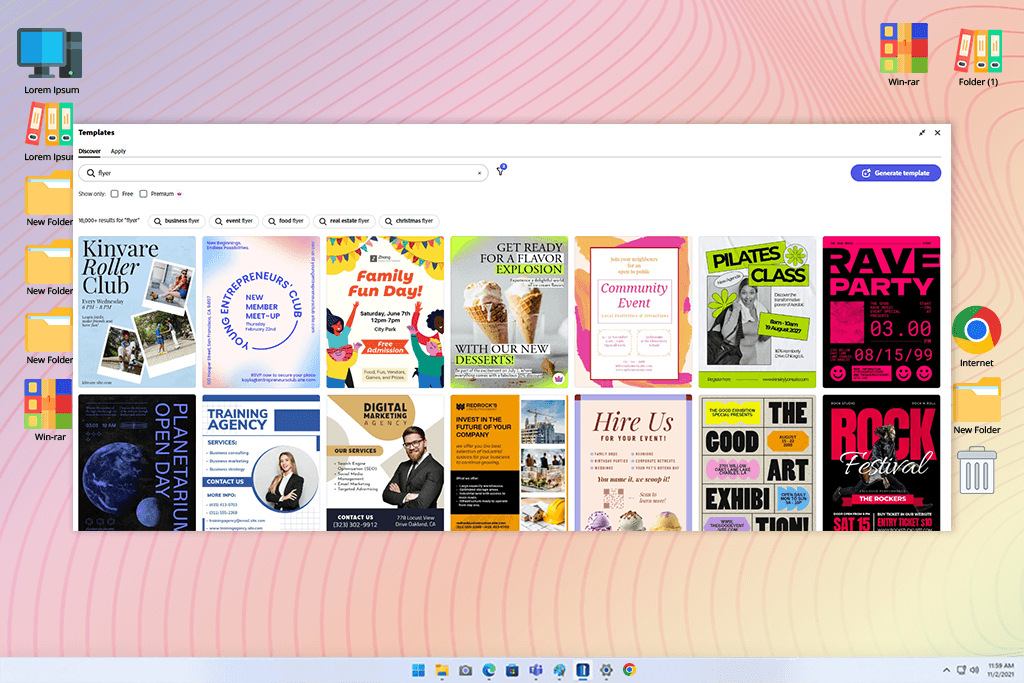Screen dimensions: 1024x683
Task: Click the flyer search input field
Action: 283,173
